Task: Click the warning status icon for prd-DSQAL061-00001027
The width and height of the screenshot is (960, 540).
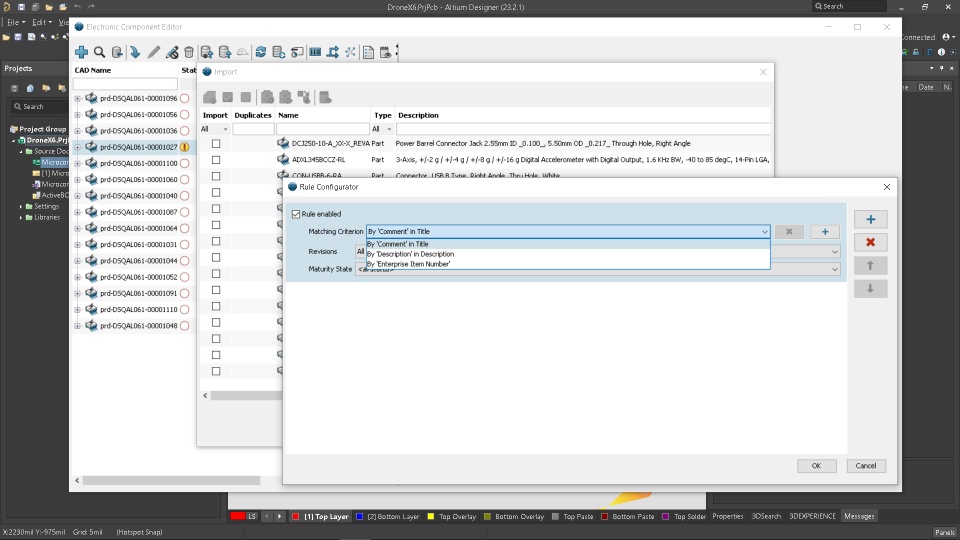Action: (184, 147)
